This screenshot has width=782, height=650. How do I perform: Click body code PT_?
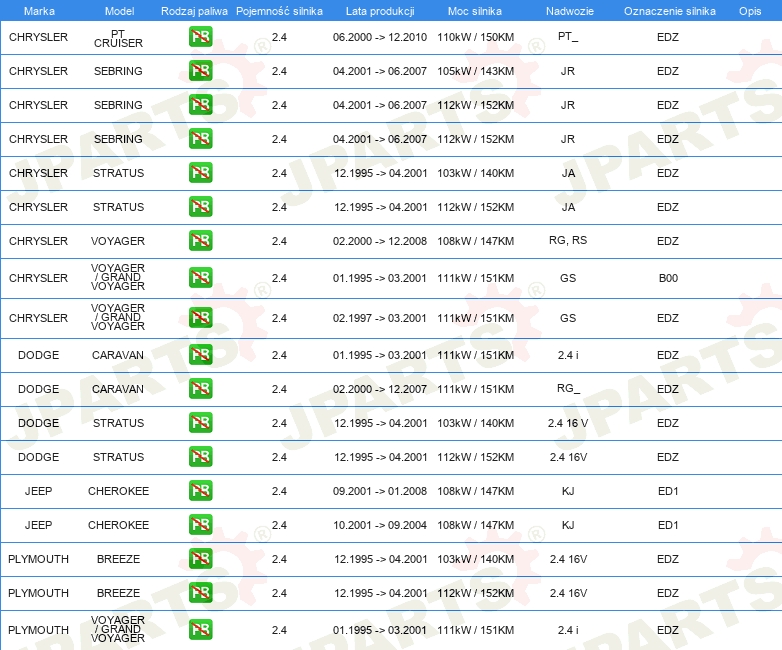(568, 37)
